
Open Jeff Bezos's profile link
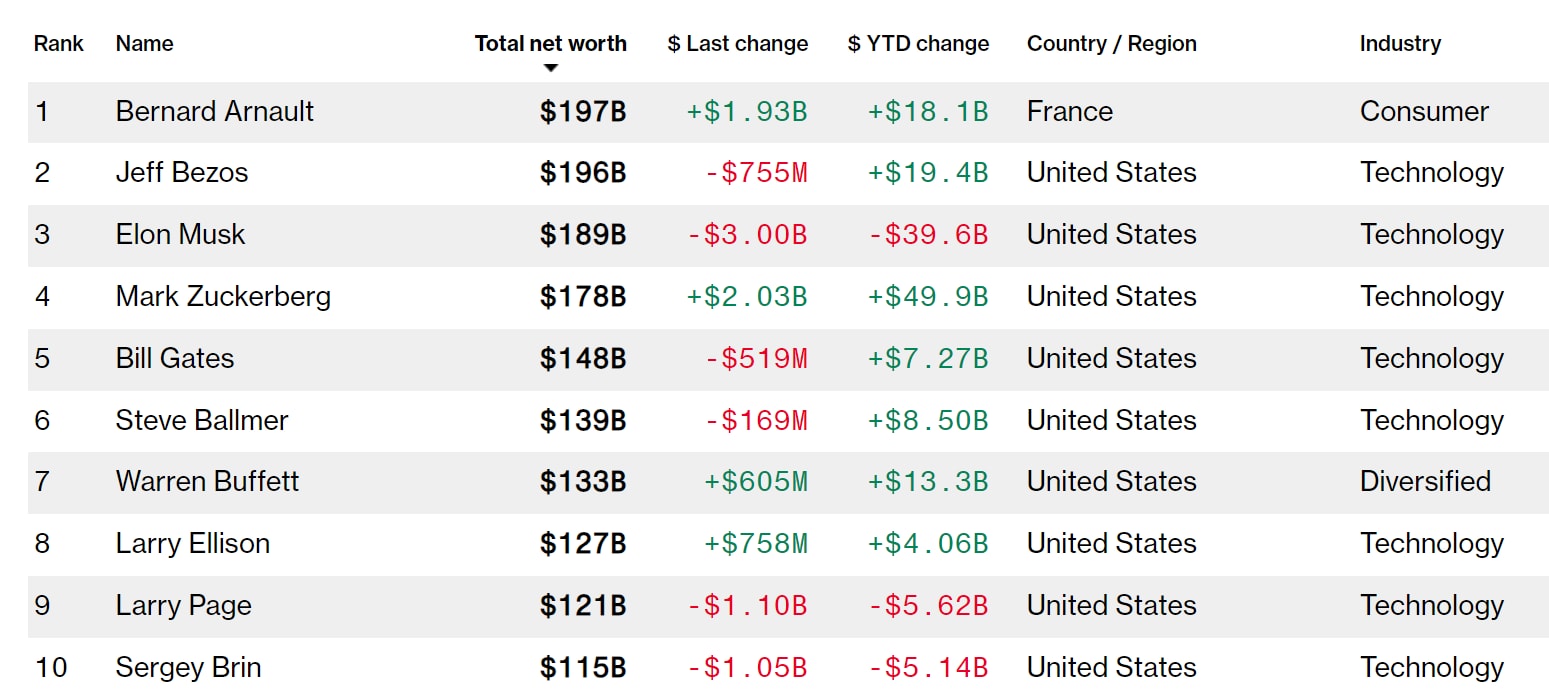[x=181, y=173]
